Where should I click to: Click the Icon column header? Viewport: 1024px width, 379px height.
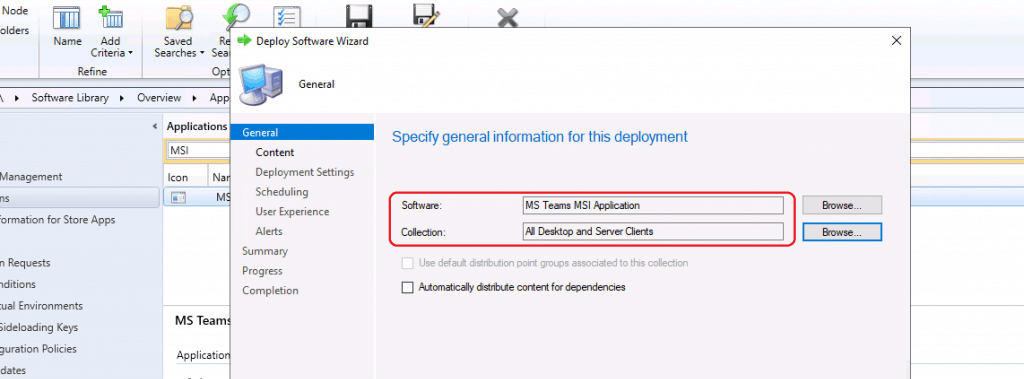tap(178, 177)
